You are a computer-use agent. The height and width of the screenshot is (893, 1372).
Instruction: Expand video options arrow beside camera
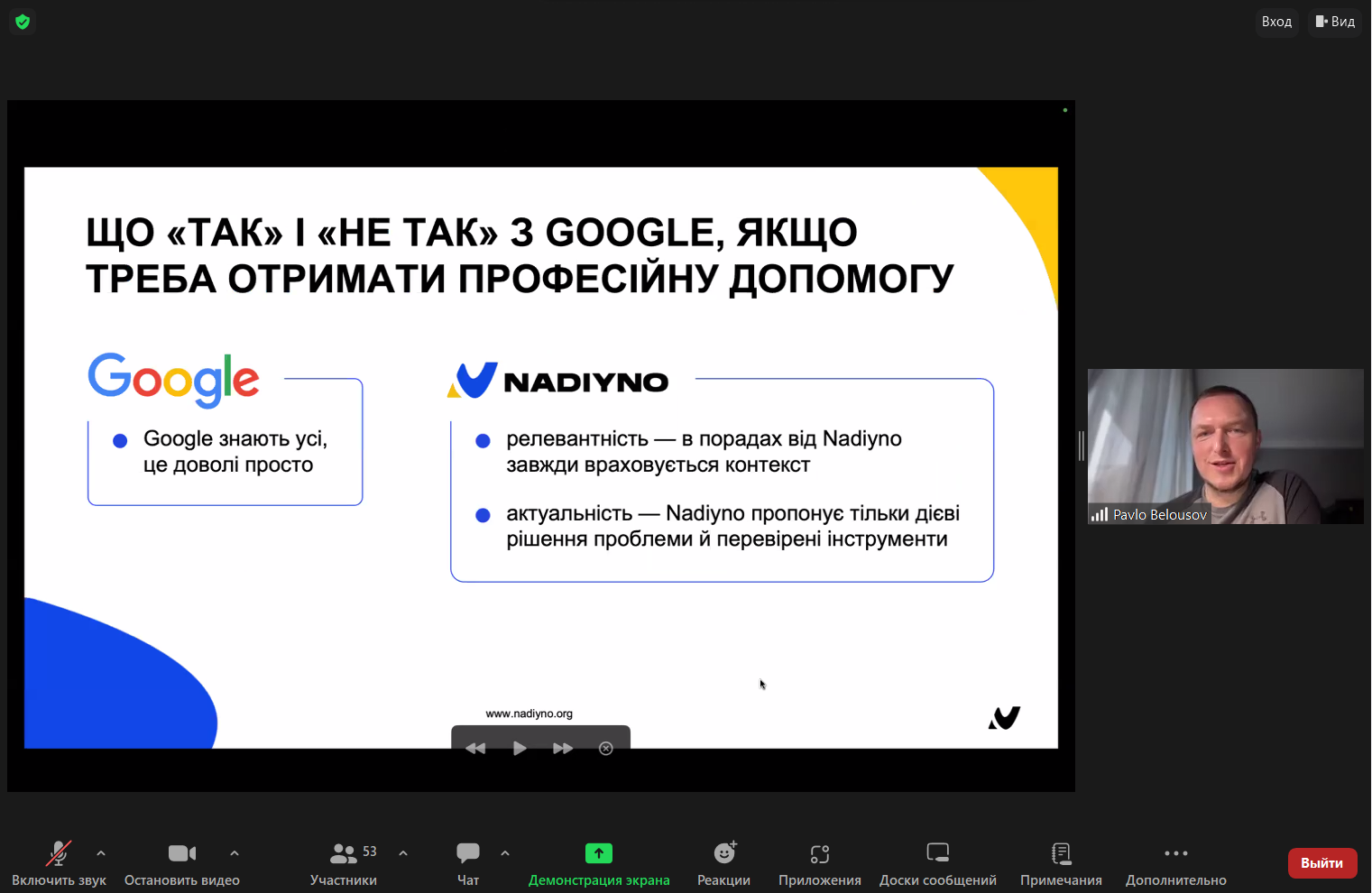tap(235, 852)
